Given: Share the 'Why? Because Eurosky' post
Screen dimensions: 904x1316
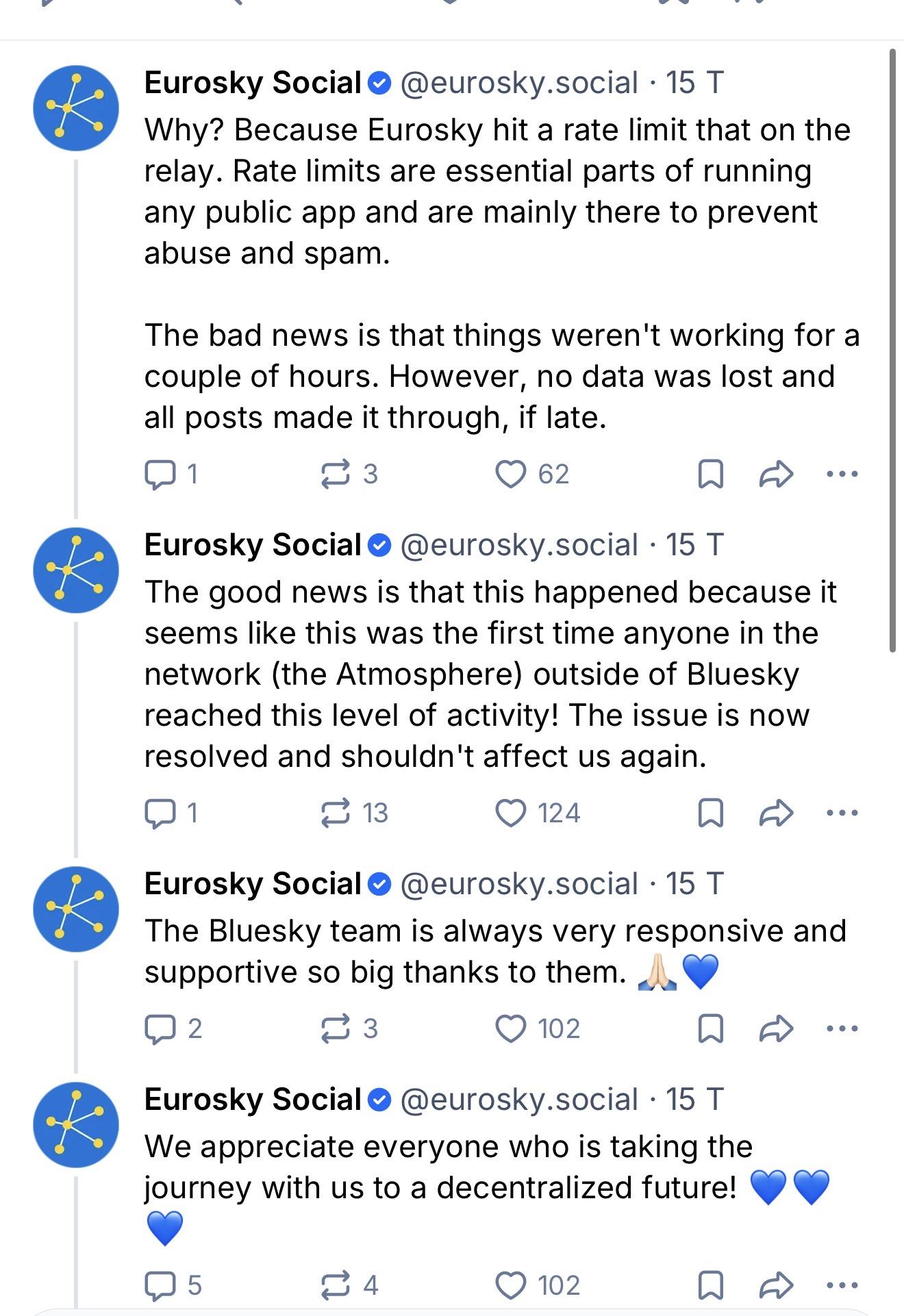Looking at the screenshot, I should 776,474.
